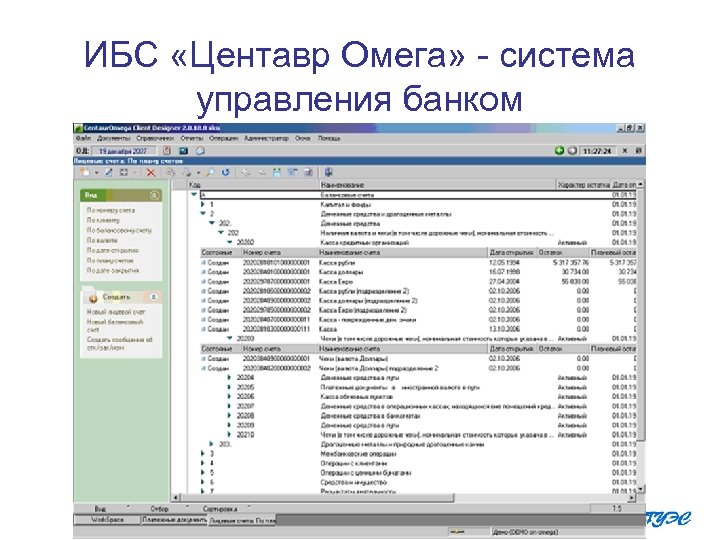Click the operational date field 19 декабря 2007

(x=123, y=151)
